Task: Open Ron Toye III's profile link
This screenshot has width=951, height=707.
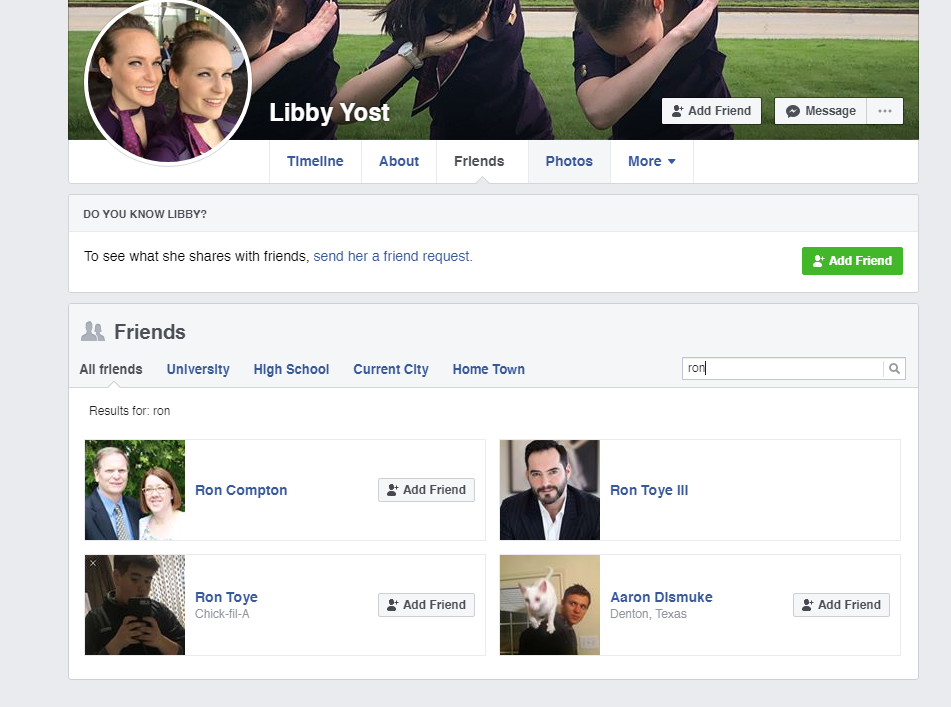Action: pos(649,490)
